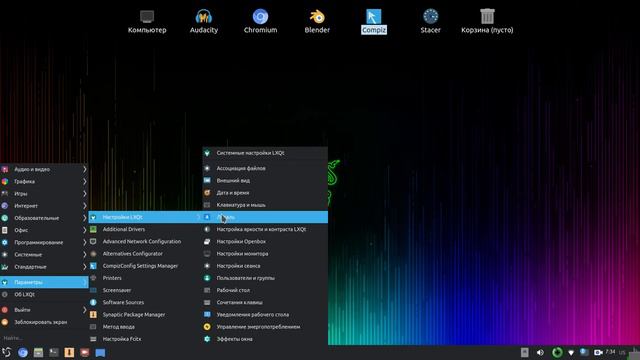This screenshot has width=640, height=360.
Task: Open Настройки монитора
Action: [265, 254]
